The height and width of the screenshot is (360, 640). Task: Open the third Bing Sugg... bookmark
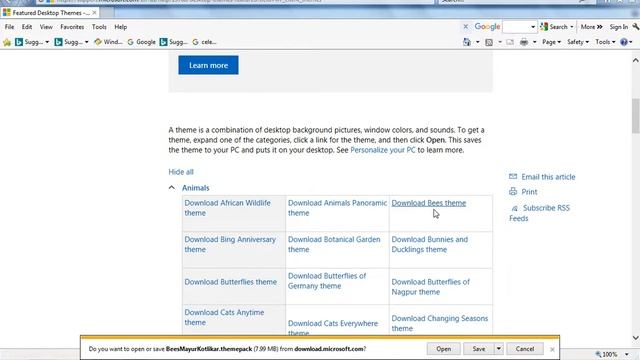click(x=173, y=42)
